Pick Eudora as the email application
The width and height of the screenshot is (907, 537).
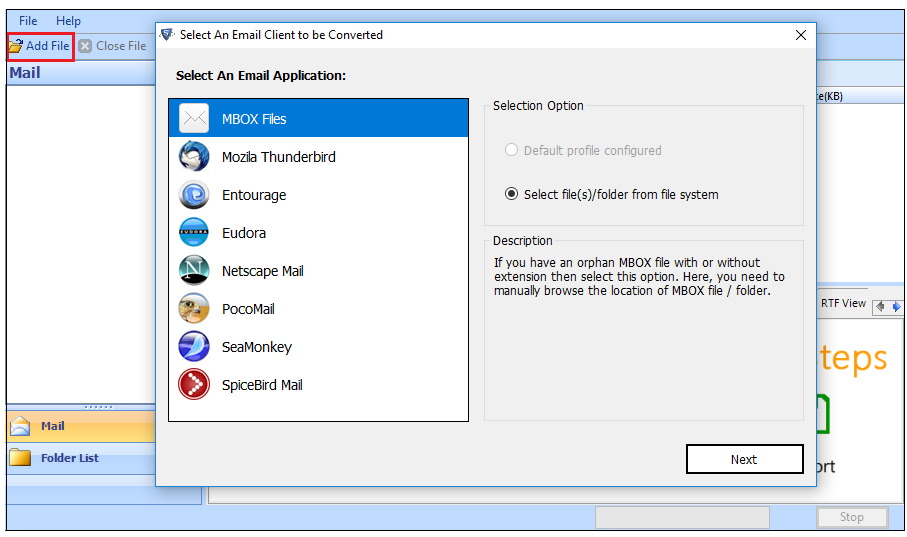pos(318,233)
